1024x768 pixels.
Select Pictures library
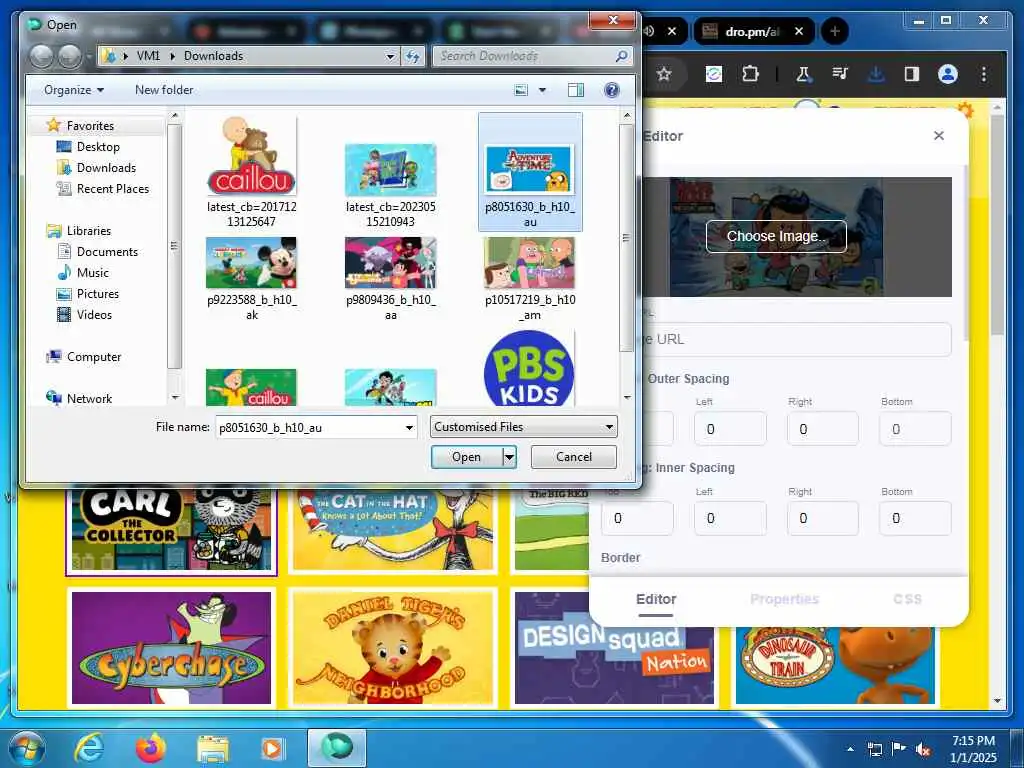[x=97, y=294]
